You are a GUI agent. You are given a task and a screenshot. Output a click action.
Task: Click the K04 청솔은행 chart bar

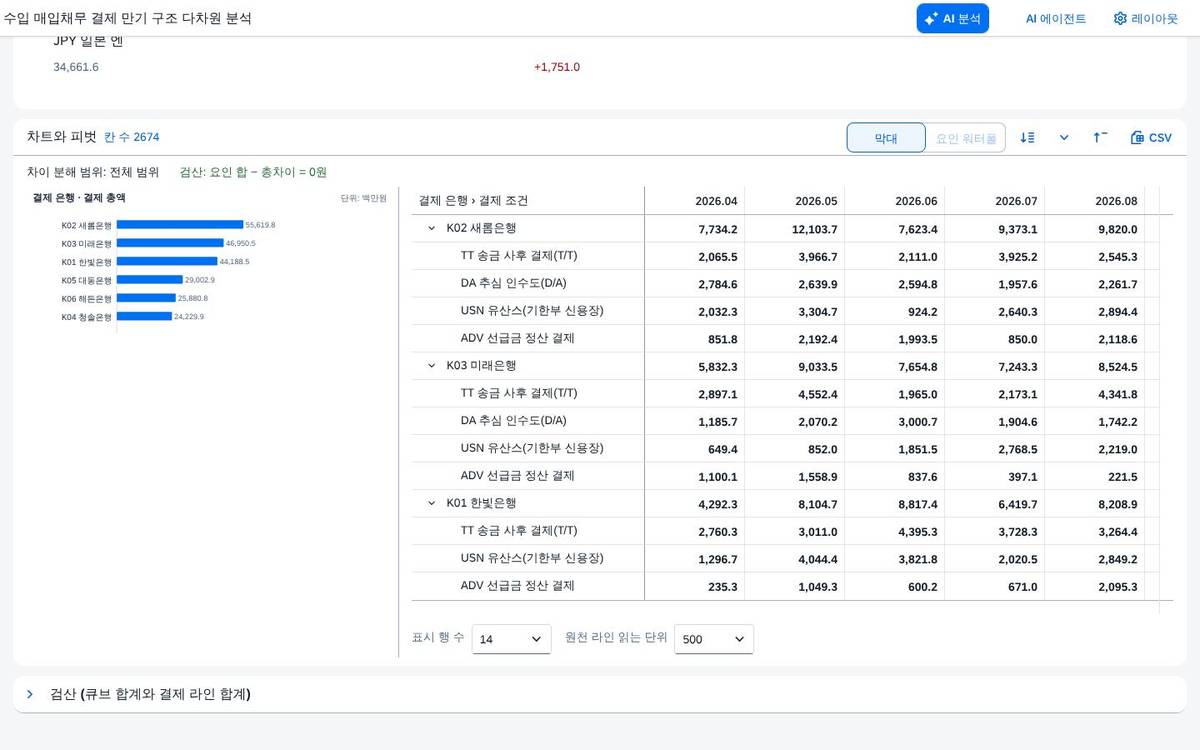click(x=144, y=316)
